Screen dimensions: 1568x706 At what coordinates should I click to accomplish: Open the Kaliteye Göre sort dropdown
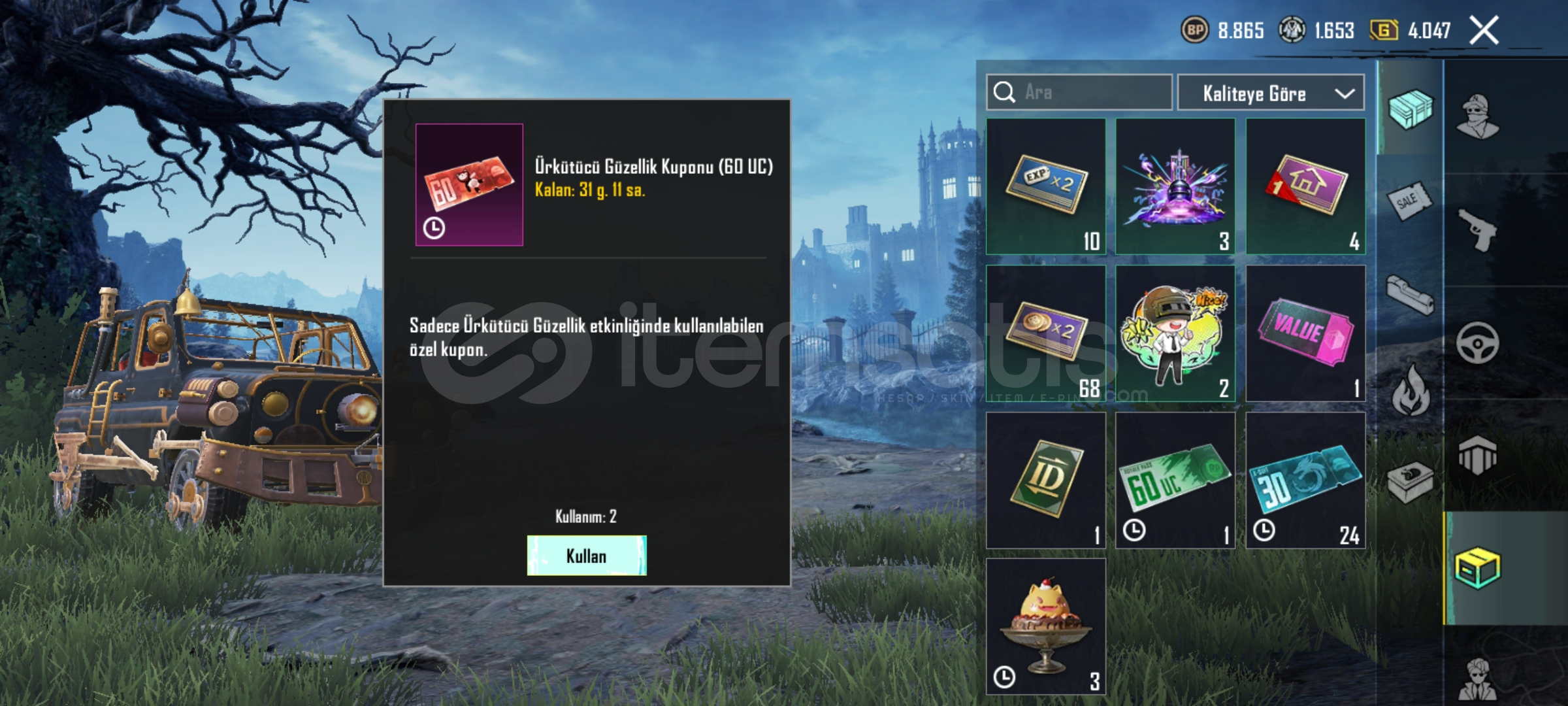[1271, 93]
